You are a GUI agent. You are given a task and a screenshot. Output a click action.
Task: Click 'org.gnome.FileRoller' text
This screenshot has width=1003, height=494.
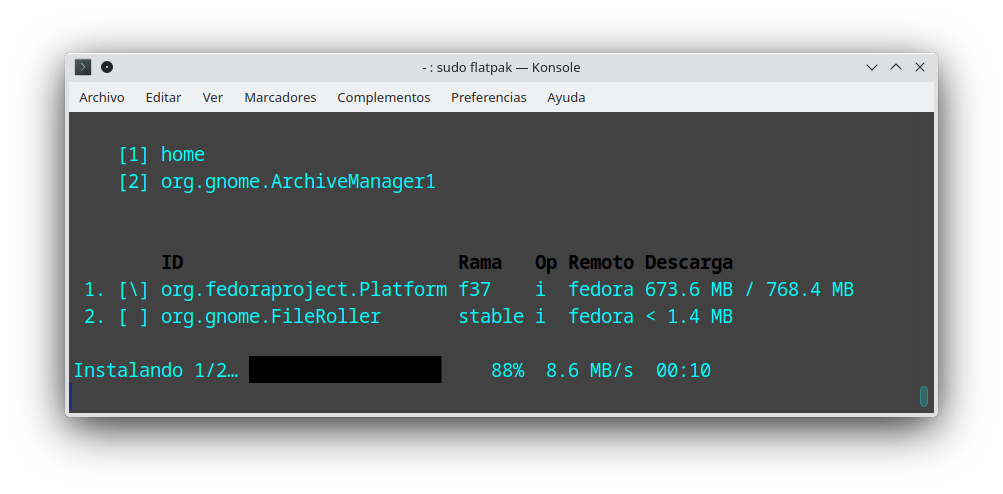click(271, 317)
